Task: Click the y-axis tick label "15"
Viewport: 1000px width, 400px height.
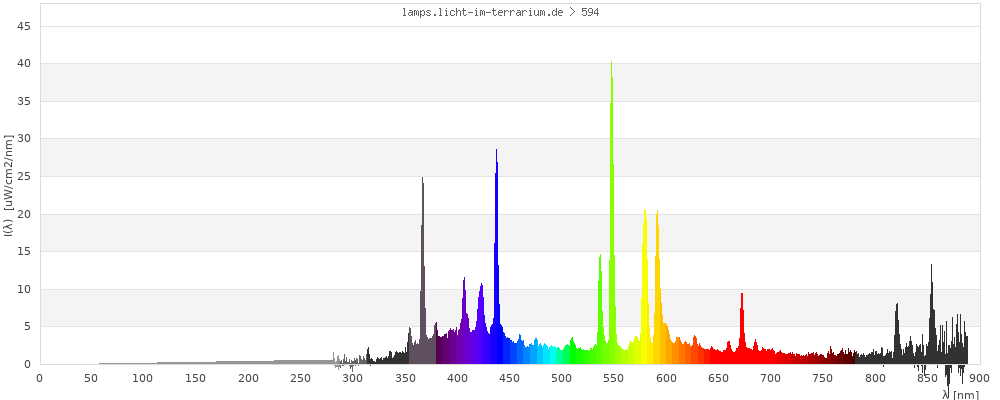Action: click(25, 252)
